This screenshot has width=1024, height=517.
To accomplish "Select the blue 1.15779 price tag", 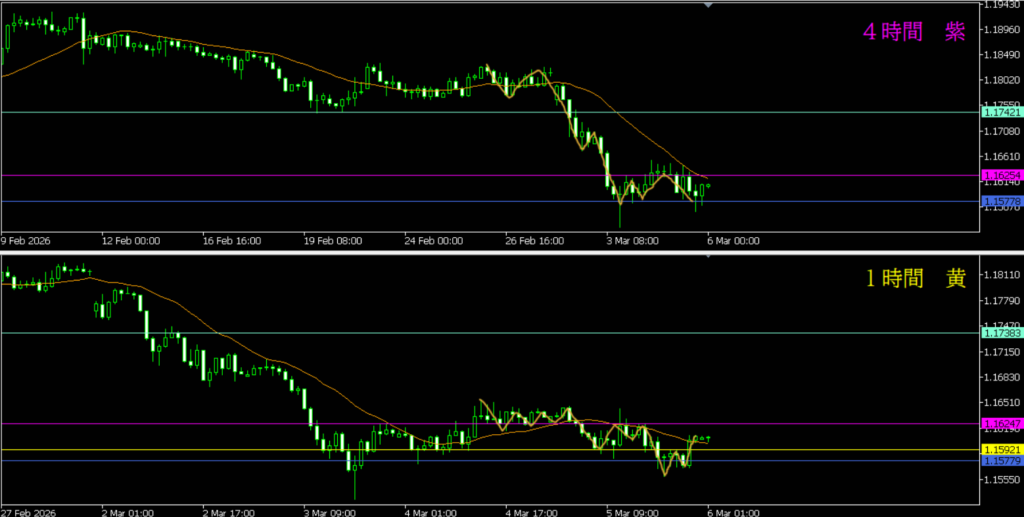I will 1001,461.
